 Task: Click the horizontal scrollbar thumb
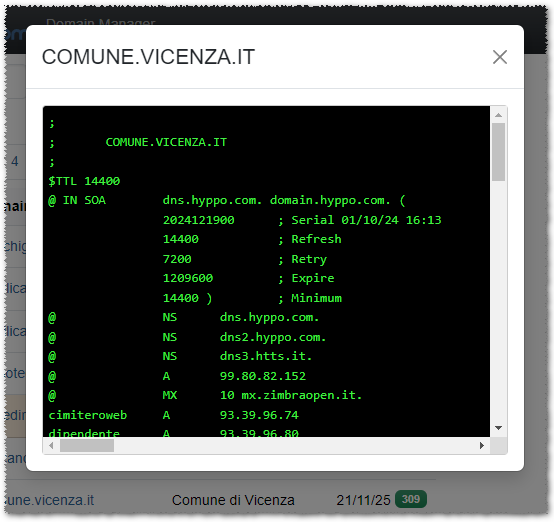[x=87, y=445]
